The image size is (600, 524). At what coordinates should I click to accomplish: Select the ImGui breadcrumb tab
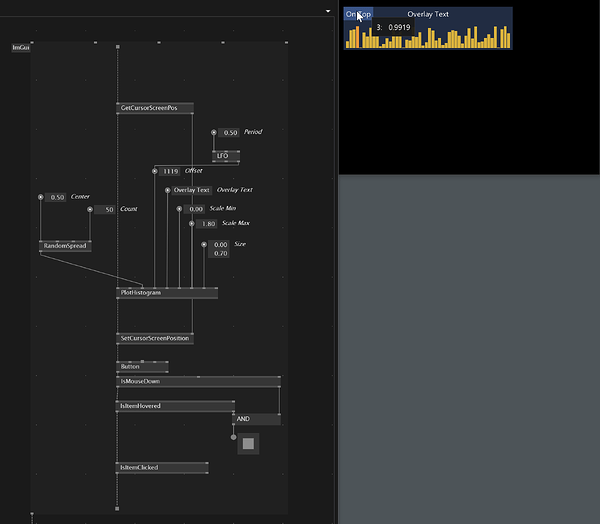[21, 48]
